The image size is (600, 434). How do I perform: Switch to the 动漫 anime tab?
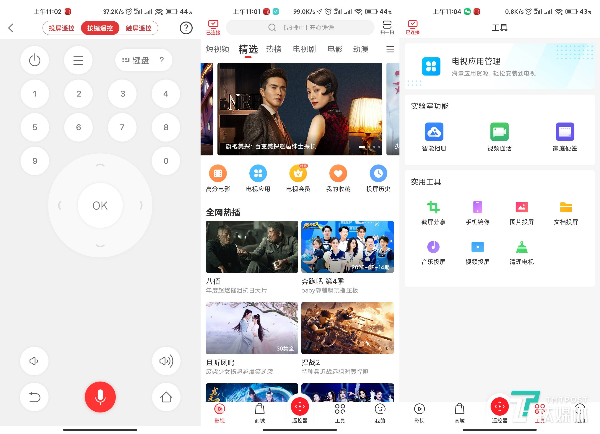point(360,49)
